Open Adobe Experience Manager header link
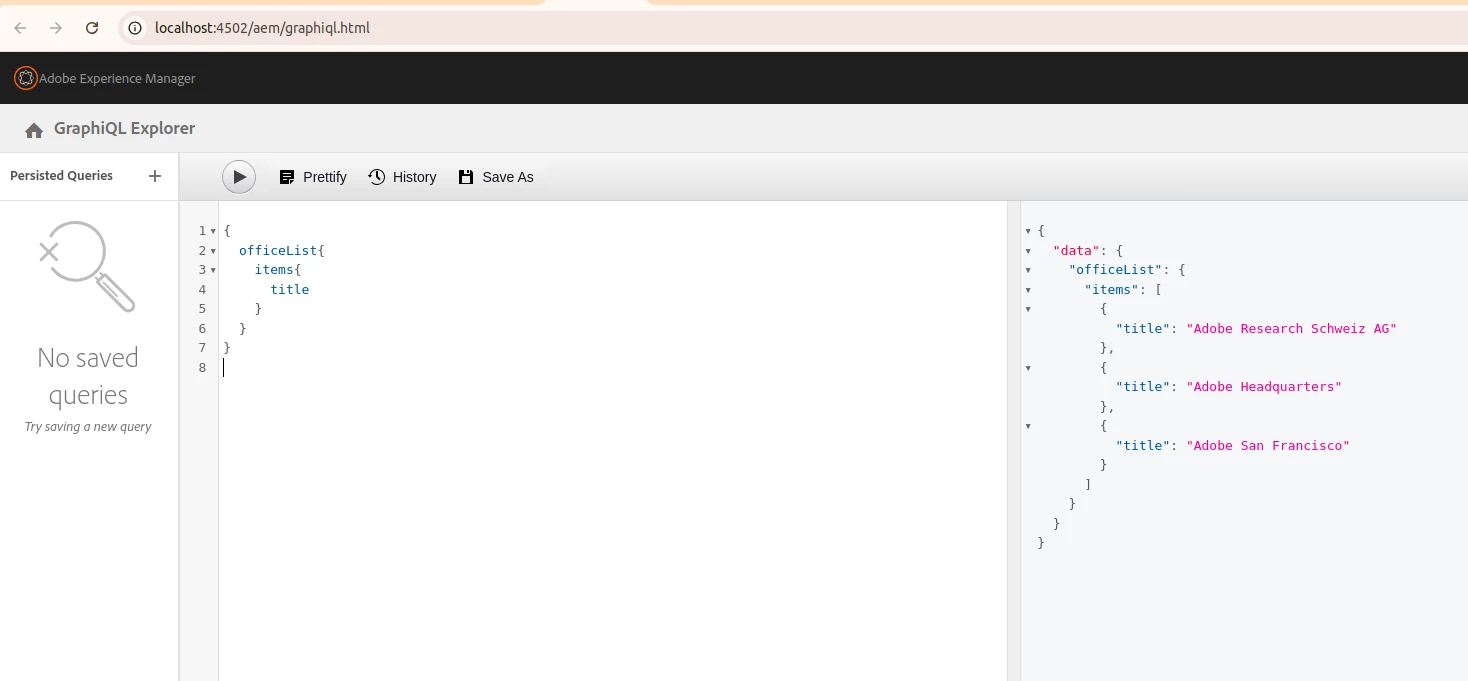 tap(117, 78)
